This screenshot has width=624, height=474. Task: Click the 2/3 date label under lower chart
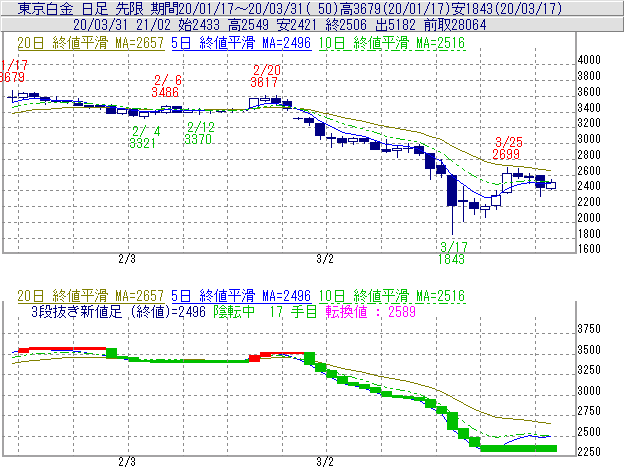click(127, 462)
